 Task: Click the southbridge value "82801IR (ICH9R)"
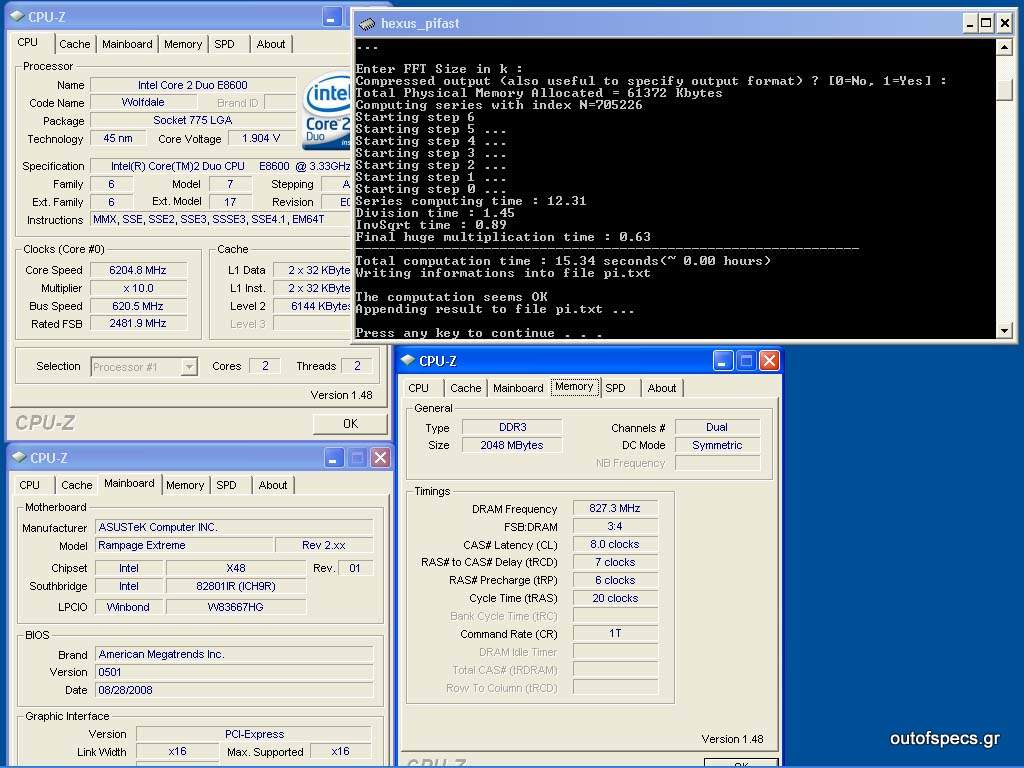(236, 586)
